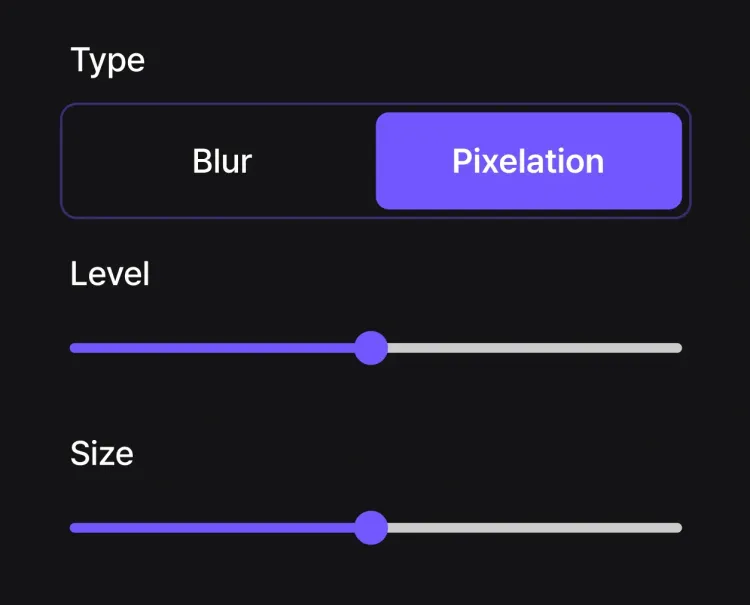The image size is (750, 605).
Task: Click the Level section label
Action: point(110,274)
